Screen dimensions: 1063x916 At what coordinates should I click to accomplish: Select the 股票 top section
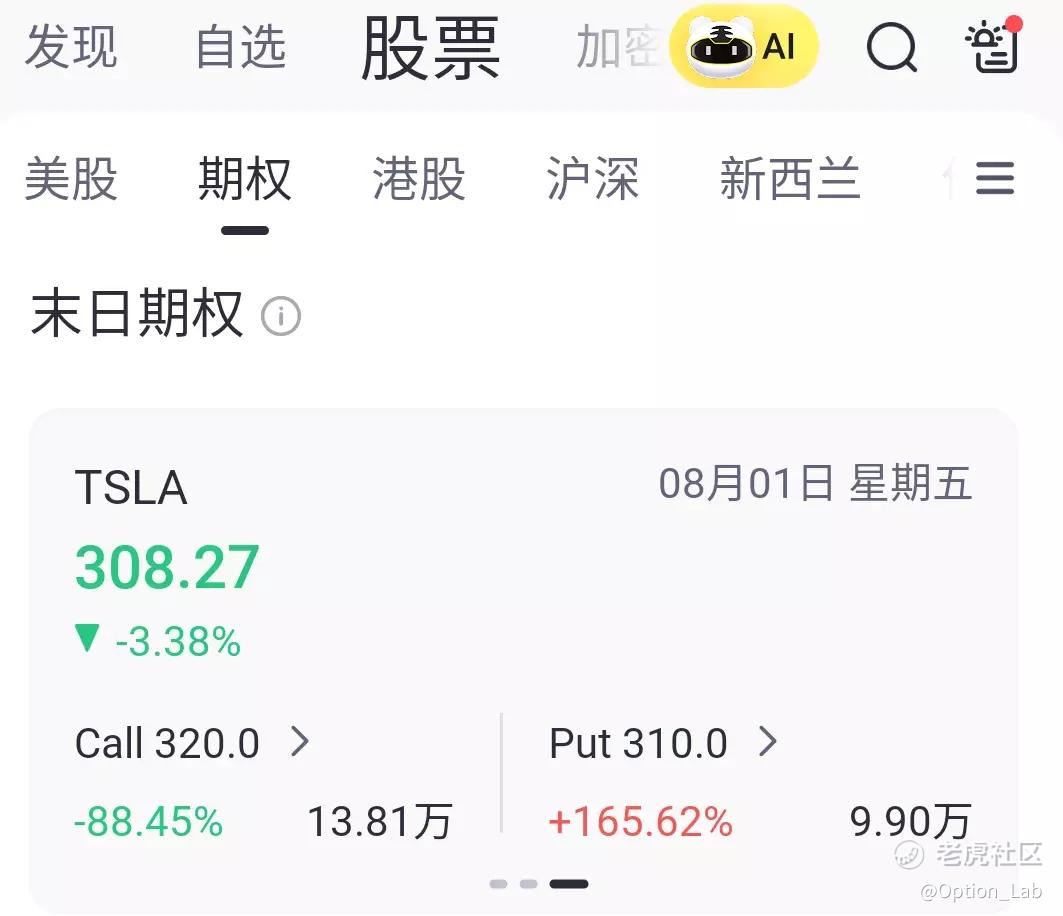coord(430,49)
